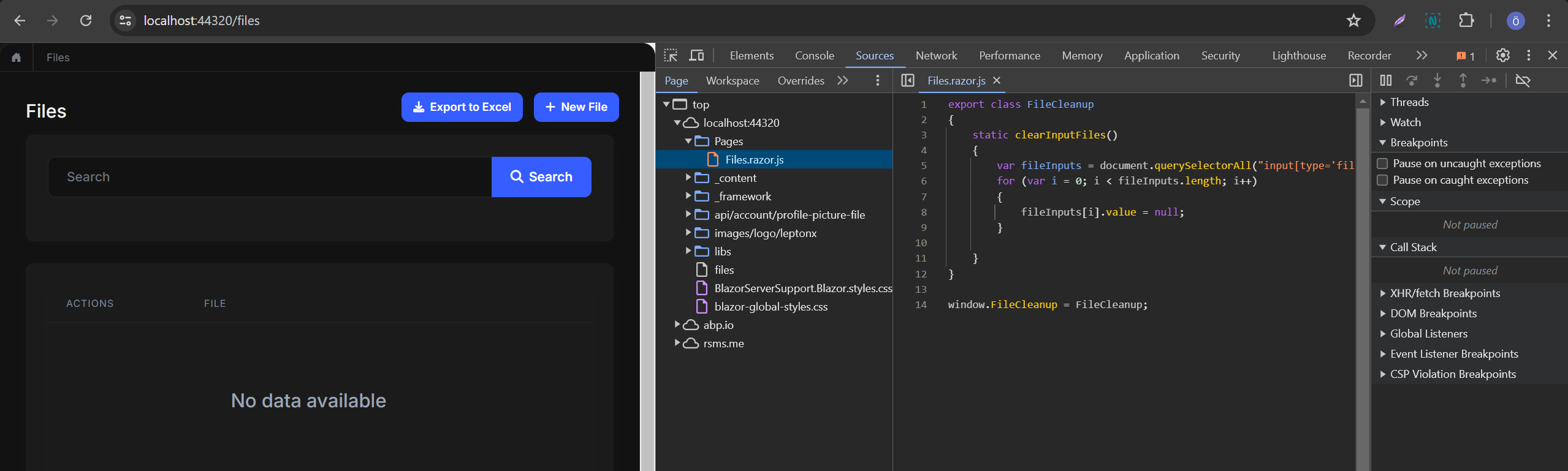Viewport: 1568px width, 471px height.
Task: Enable Pause on caught exceptions
Action: [x=1382, y=180]
